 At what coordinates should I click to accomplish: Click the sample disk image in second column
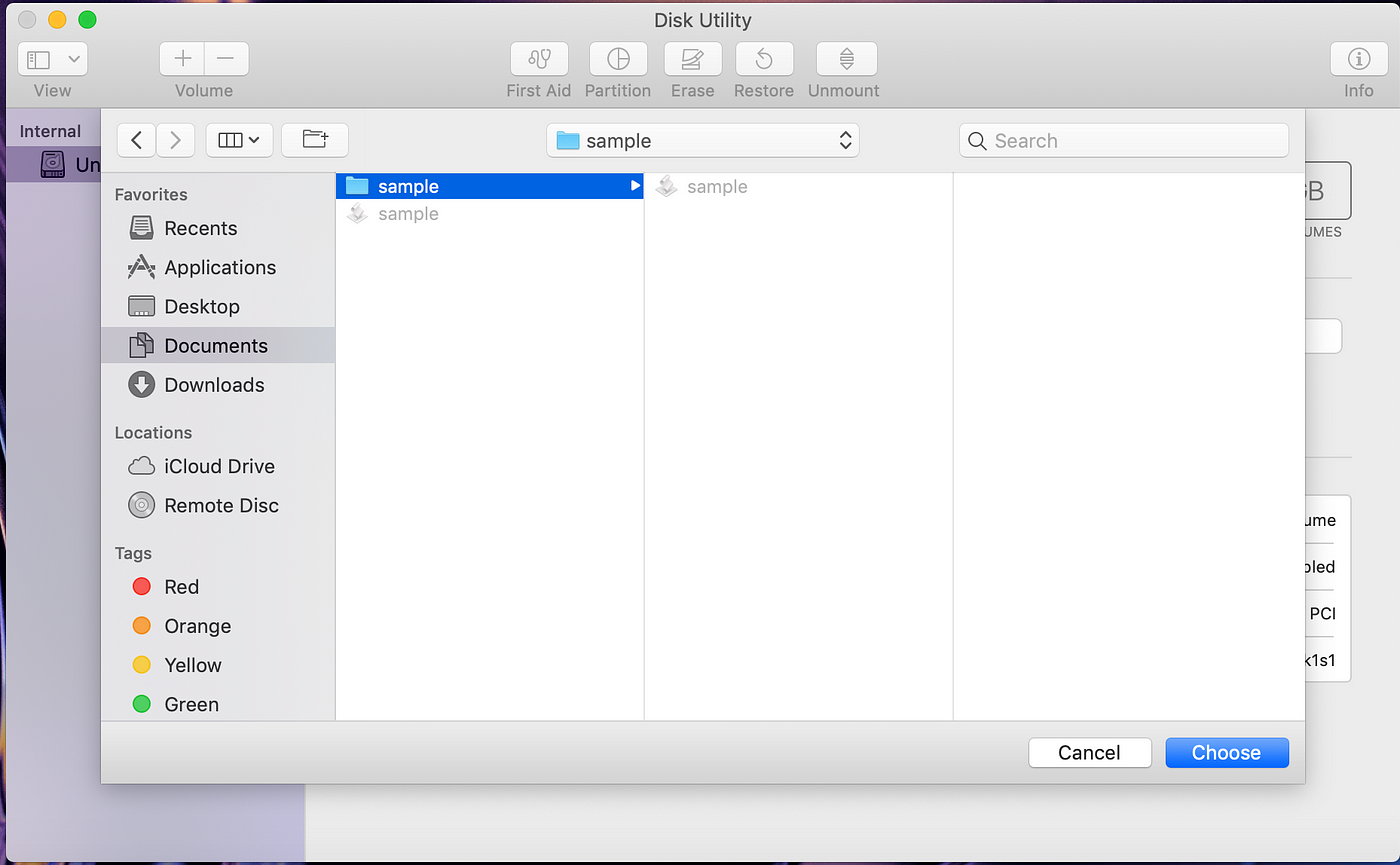798,186
